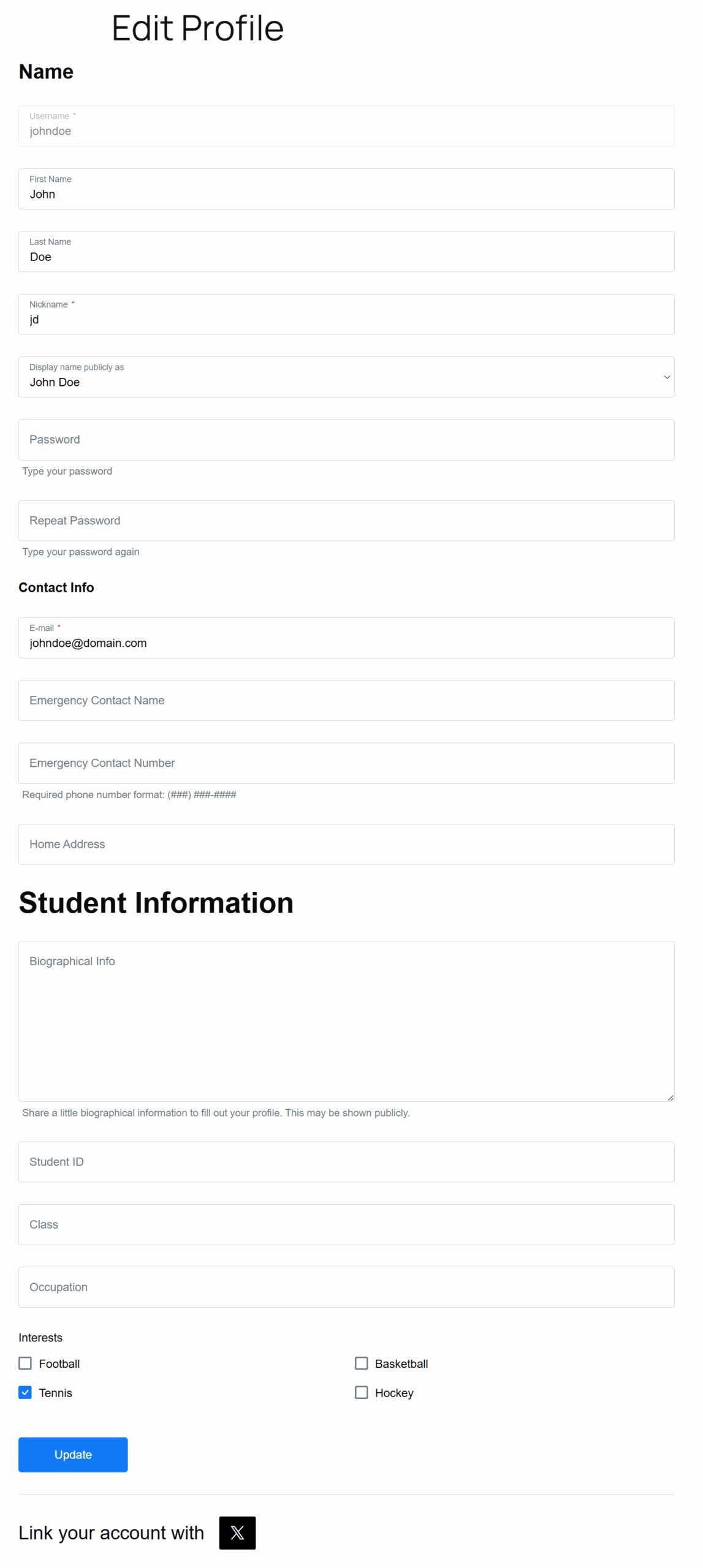Check the Football interest checkbox
The height and width of the screenshot is (1568, 703).
25,1362
